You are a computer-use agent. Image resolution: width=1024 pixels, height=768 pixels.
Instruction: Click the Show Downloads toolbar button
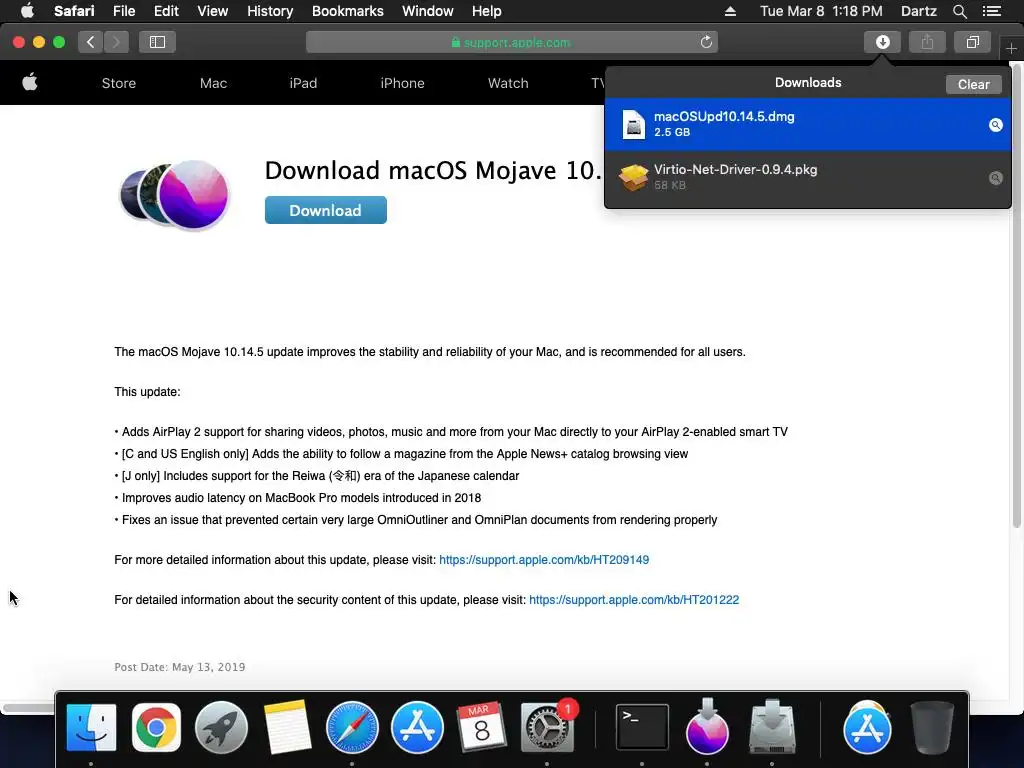pos(882,42)
